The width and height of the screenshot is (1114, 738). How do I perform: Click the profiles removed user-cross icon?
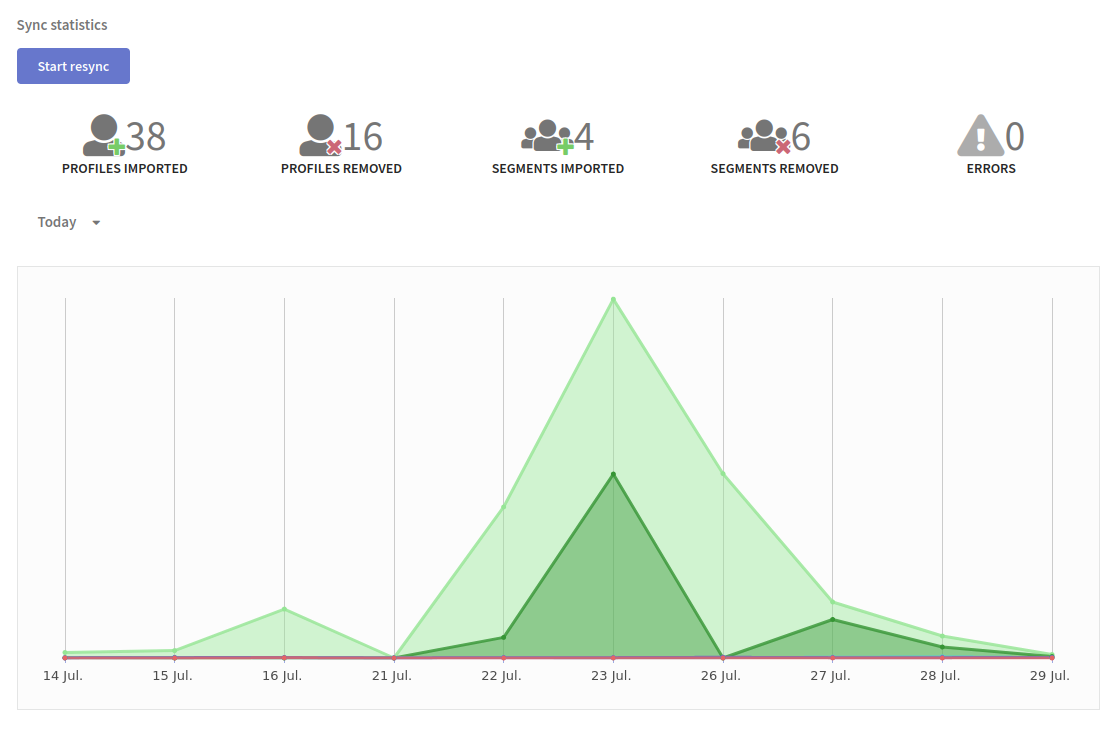(320, 135)
